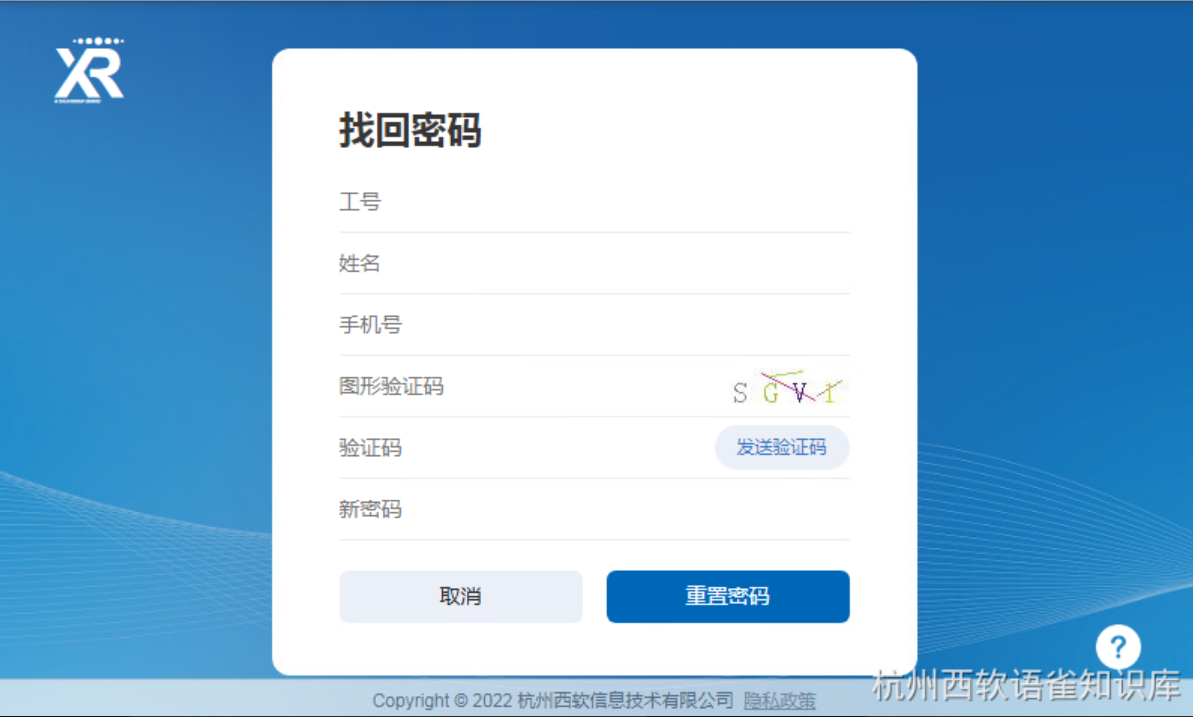
Task: Open the help question mark icon
Action: tap(1118, 647)
